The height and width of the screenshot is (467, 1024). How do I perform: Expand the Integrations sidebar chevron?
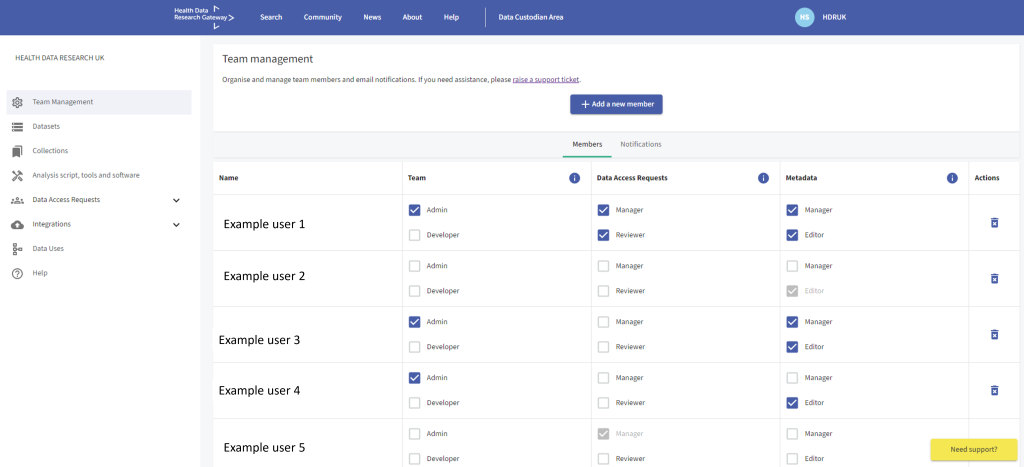(176, 225)
